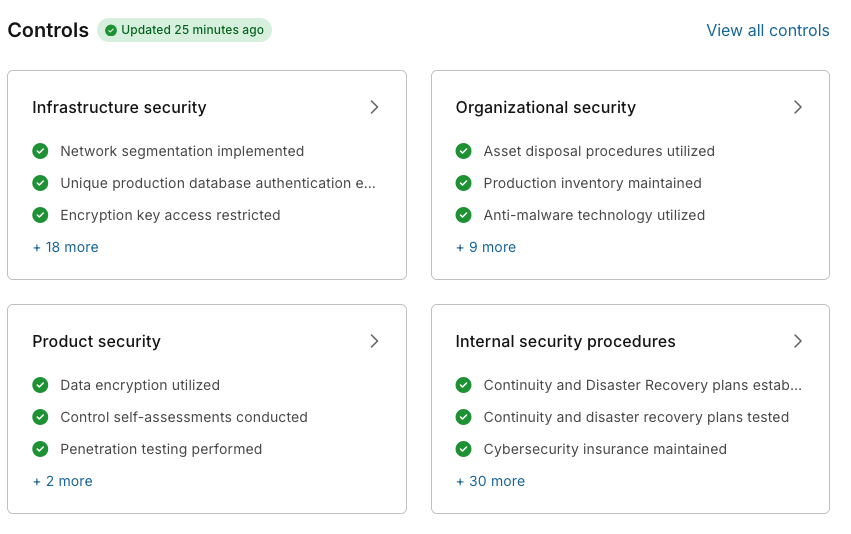
Task: Open Internal security procedures chevron
Action: coord(797,341)
